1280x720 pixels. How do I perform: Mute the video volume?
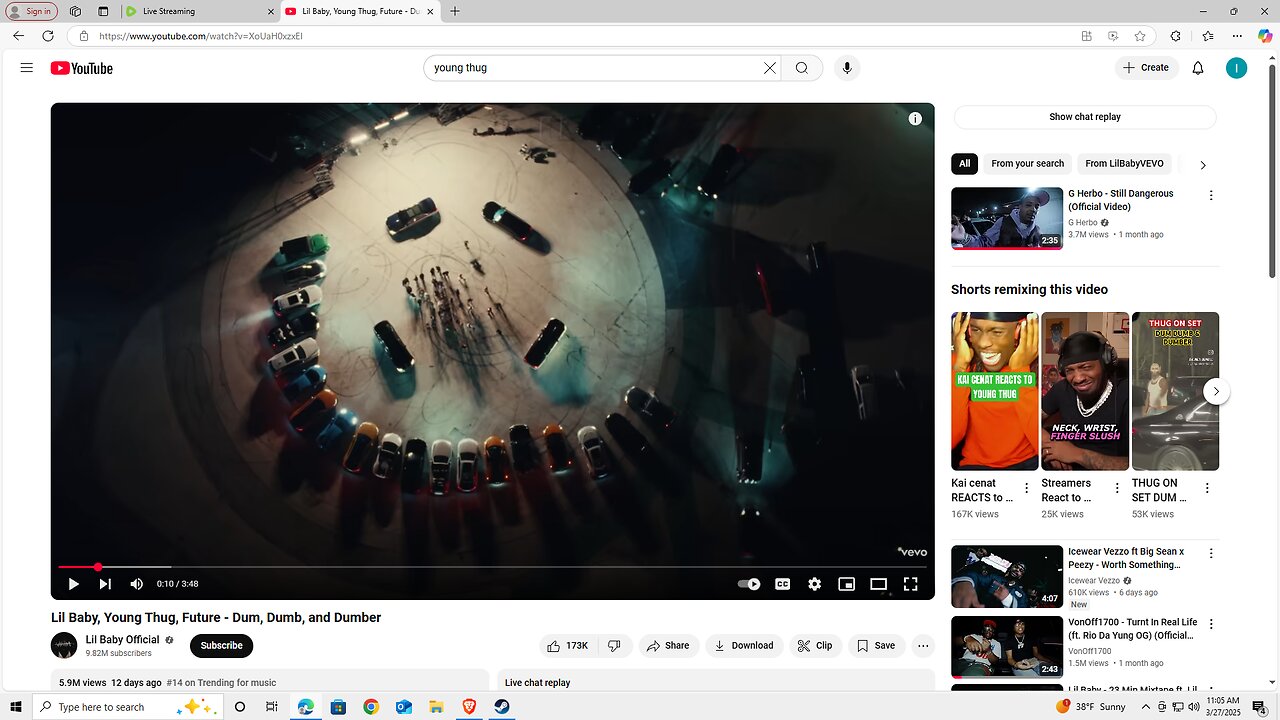pyautogui.click(x=137, y=584)
